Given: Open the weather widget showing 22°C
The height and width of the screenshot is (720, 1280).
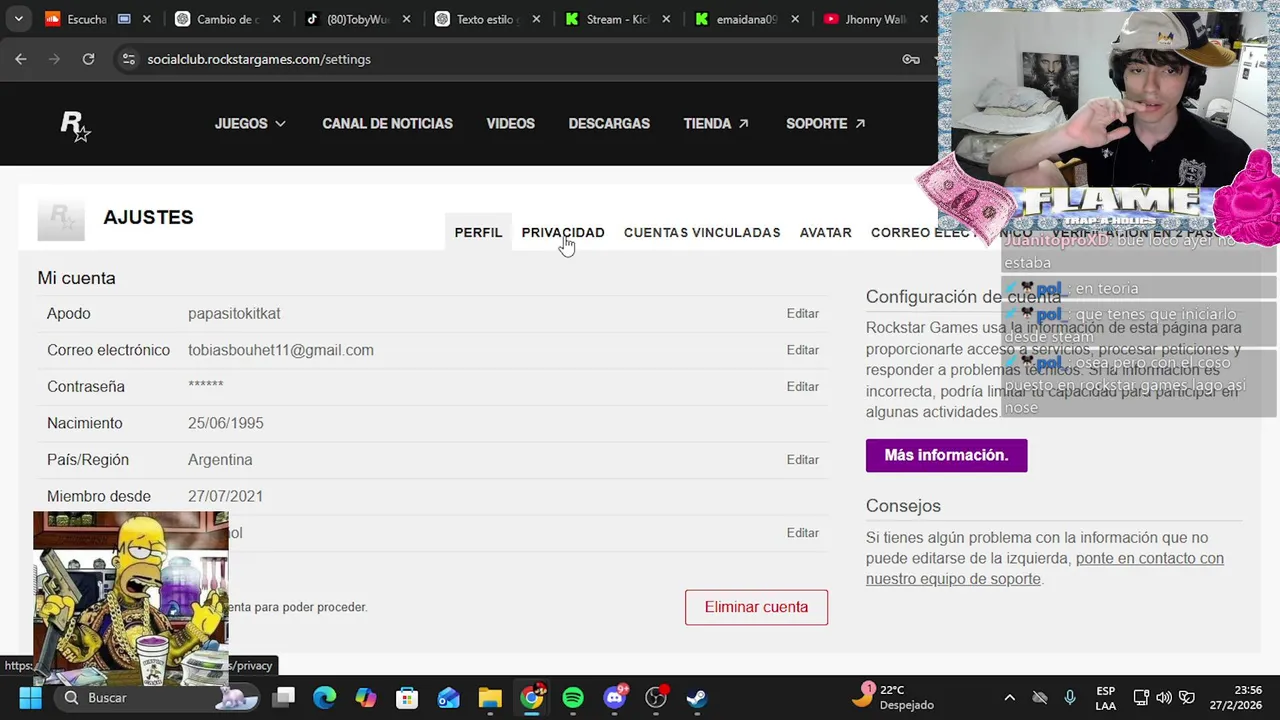Looking at the screenshot, I should pyautogui.click(x=892, y=697).
